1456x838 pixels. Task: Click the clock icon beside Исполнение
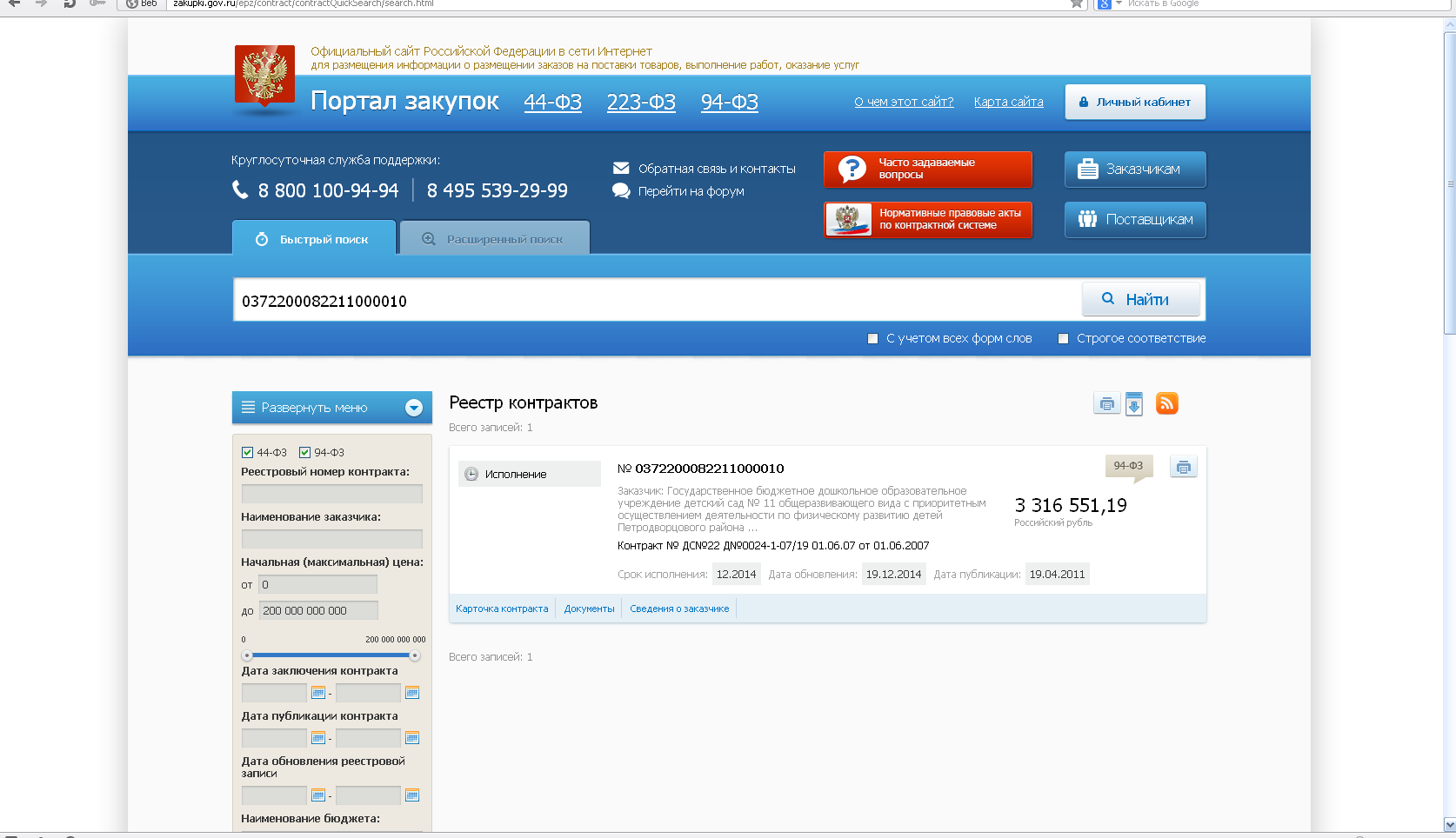tap(471, 474)
